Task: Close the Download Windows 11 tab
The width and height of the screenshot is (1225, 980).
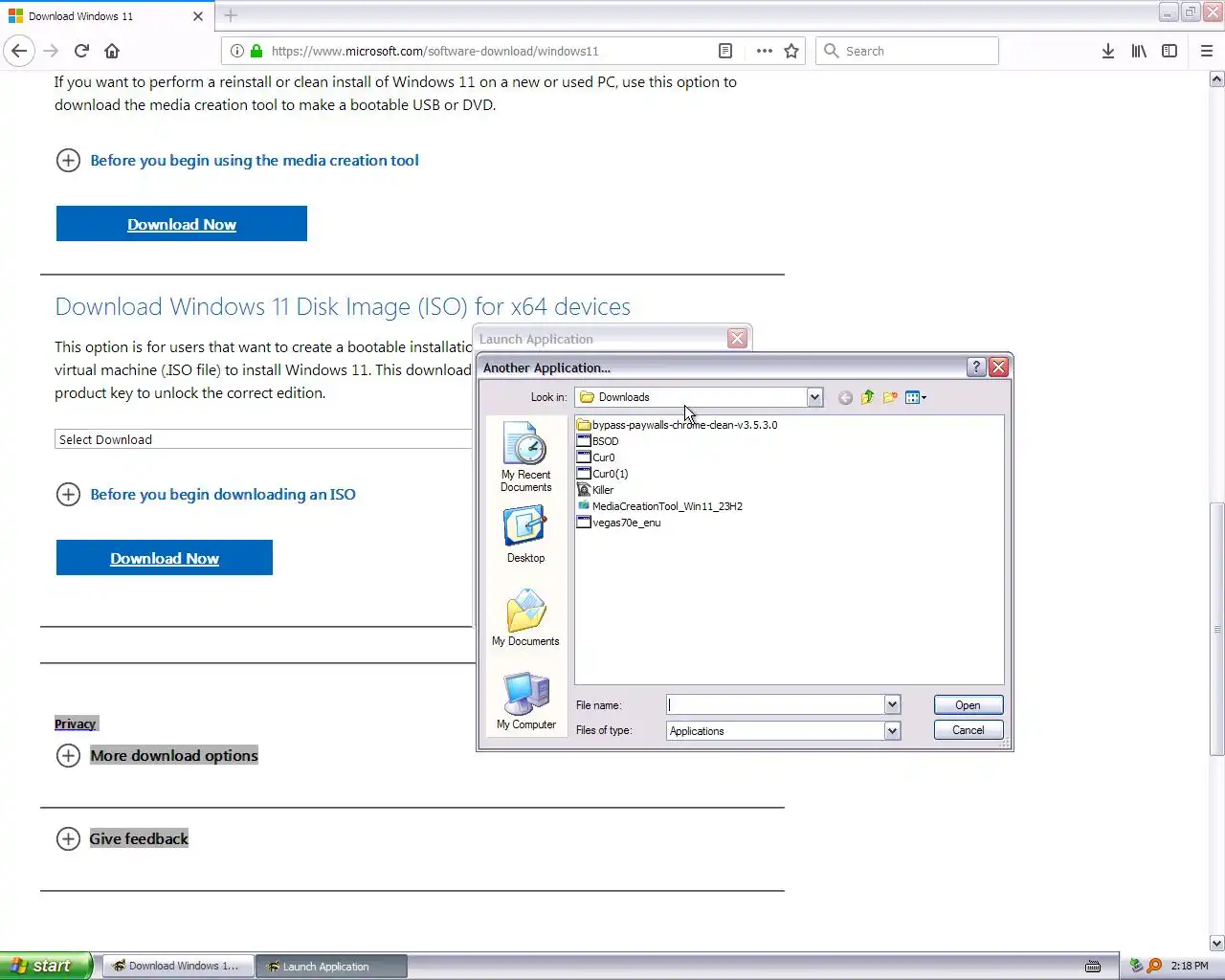Action: tap(198, 16)
